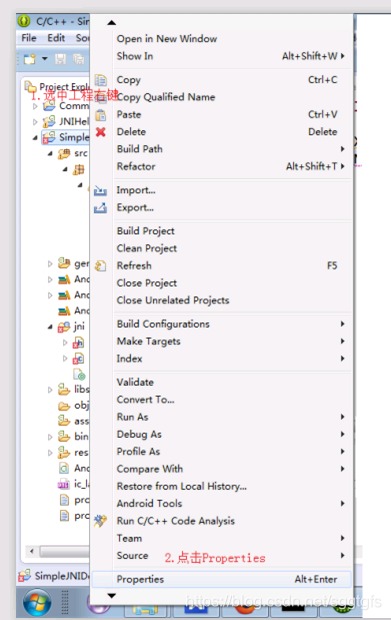The image size is (391, 620).
Task: Open the Profile As submenu
Action: (x=222, y=452)
